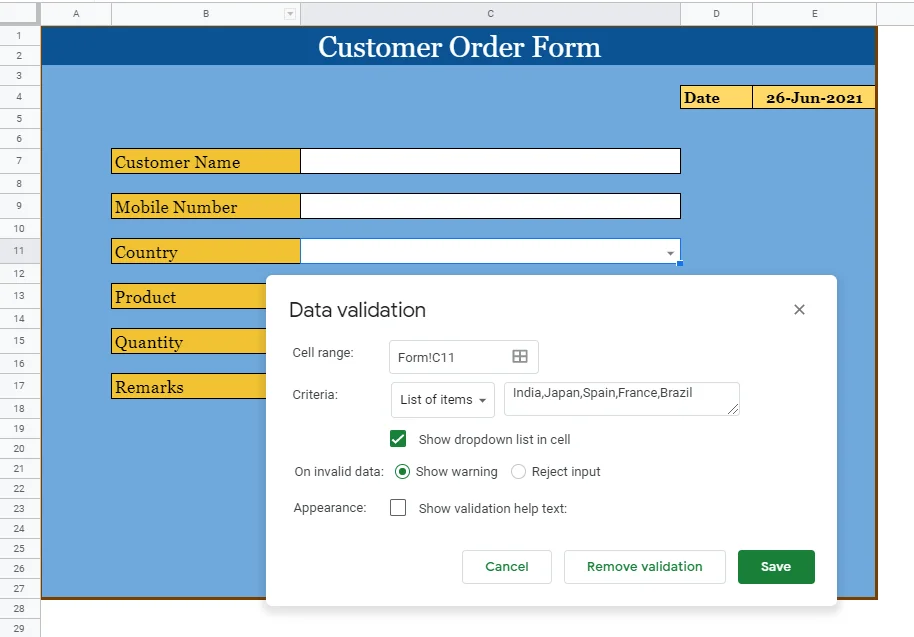Image resolution: width=914 pixels, height=637 pixels.
Task: Select the Mobile Number label cell
Action: [x=206, y=206]
